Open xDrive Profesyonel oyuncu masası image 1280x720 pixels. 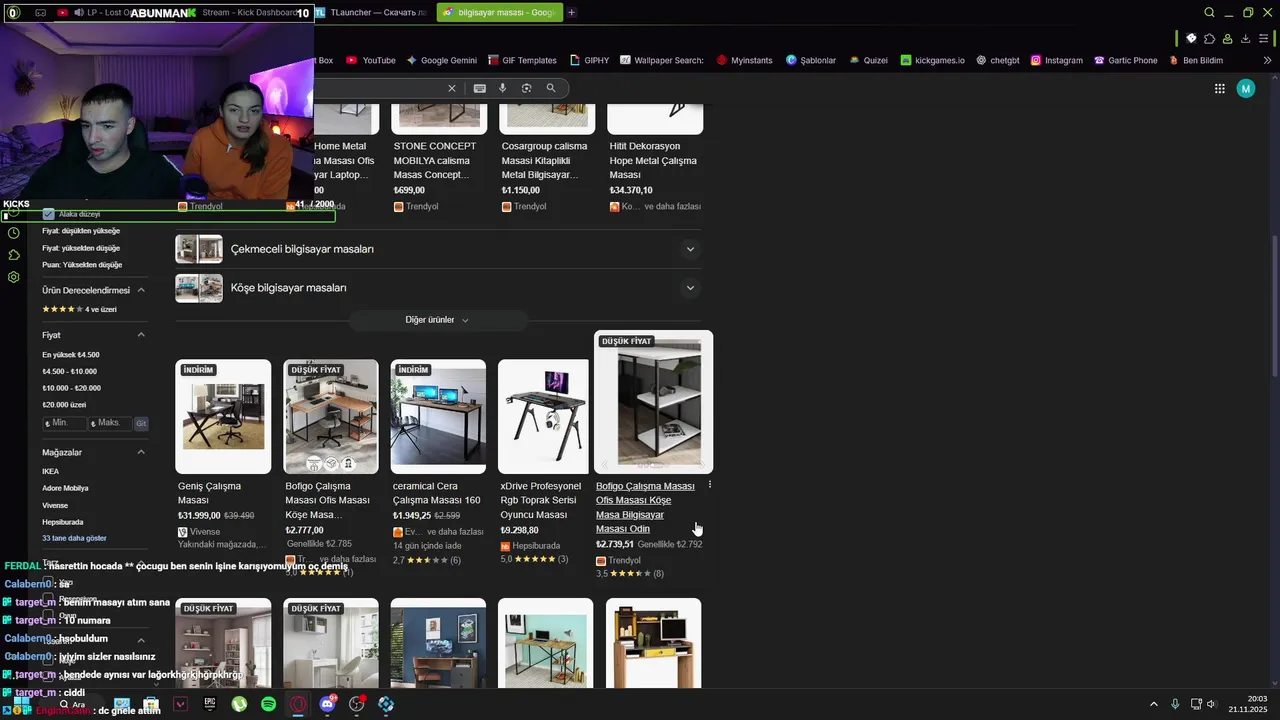544,416
